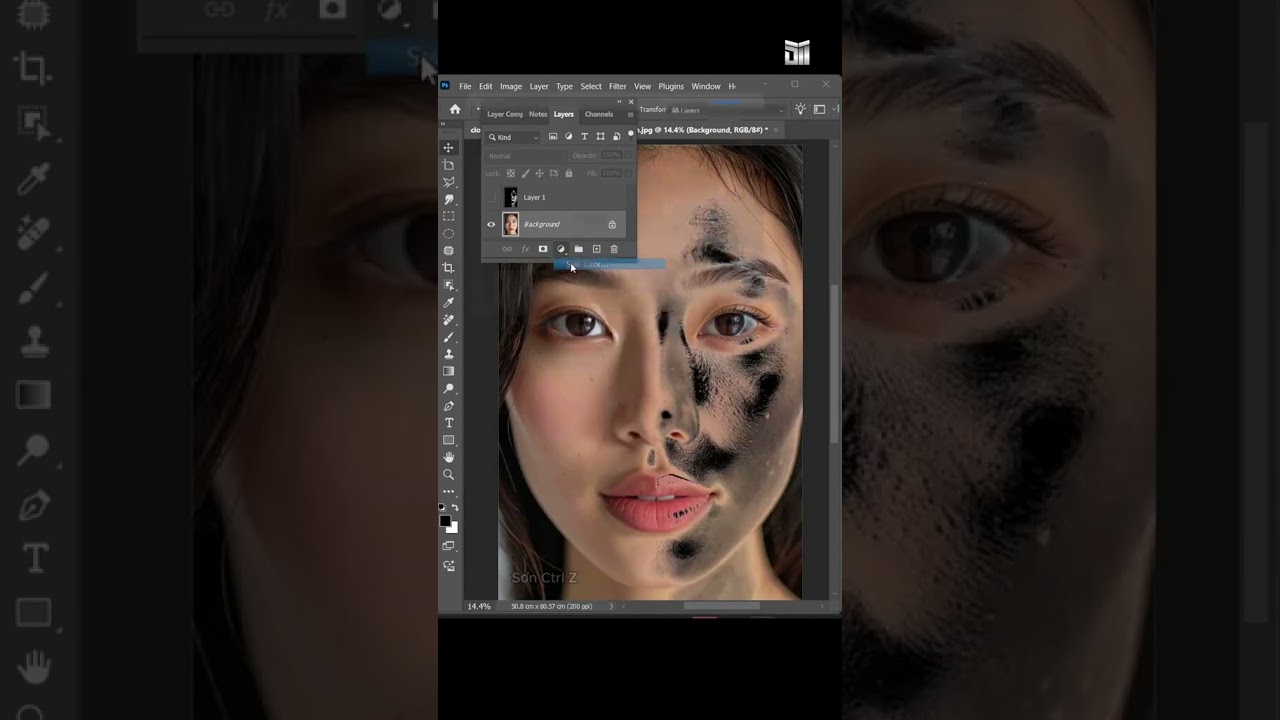Toggle filter for shape layers
The width and height of the screenshot is (1280, 720).
coord(600,137)
